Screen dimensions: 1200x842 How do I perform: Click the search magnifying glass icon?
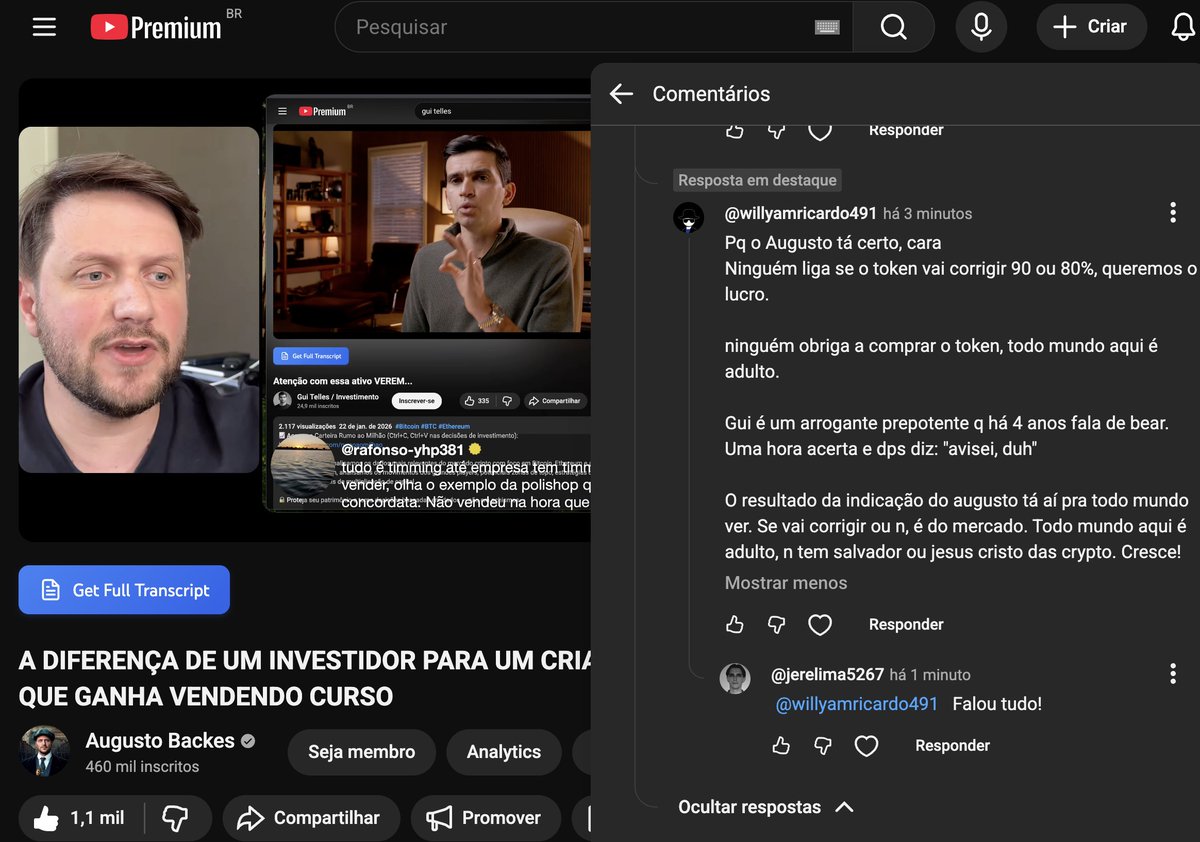[x=893, y=27]
